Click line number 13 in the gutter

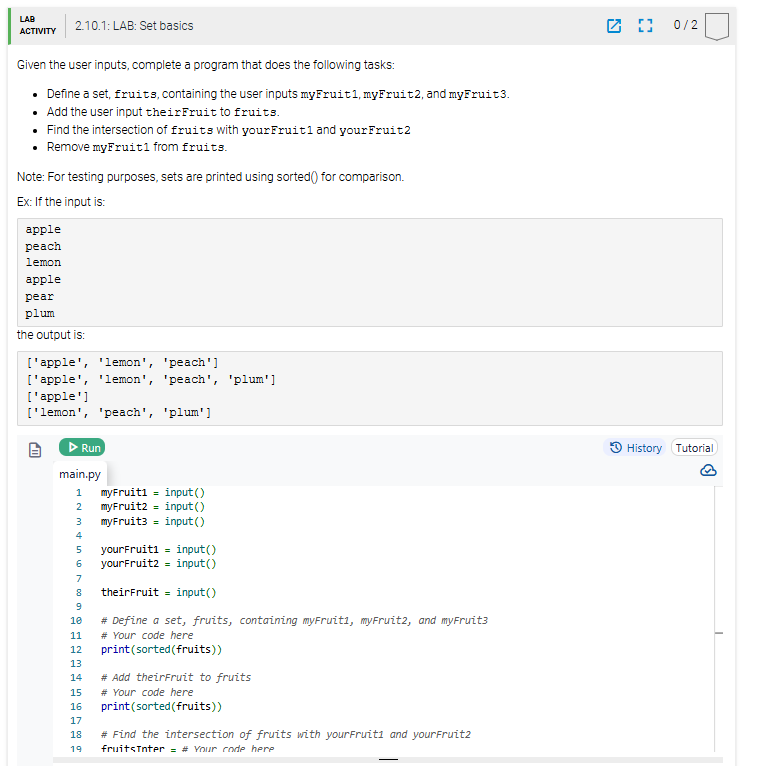point(76,664)
